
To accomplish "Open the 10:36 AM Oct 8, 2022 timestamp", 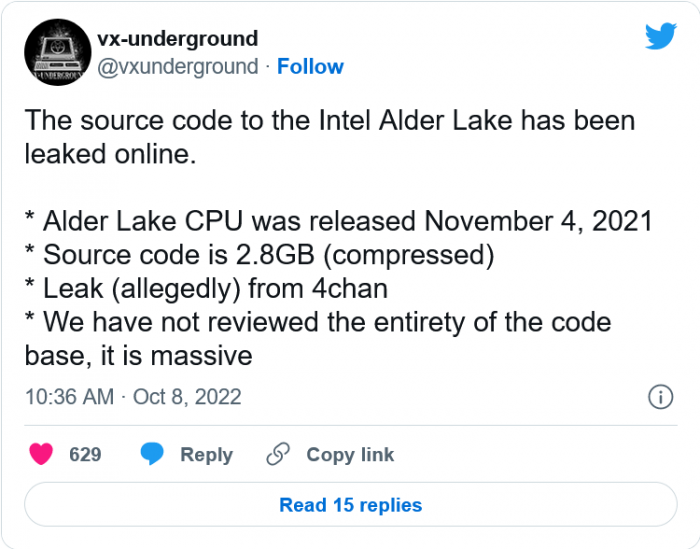I will (133, 397).
